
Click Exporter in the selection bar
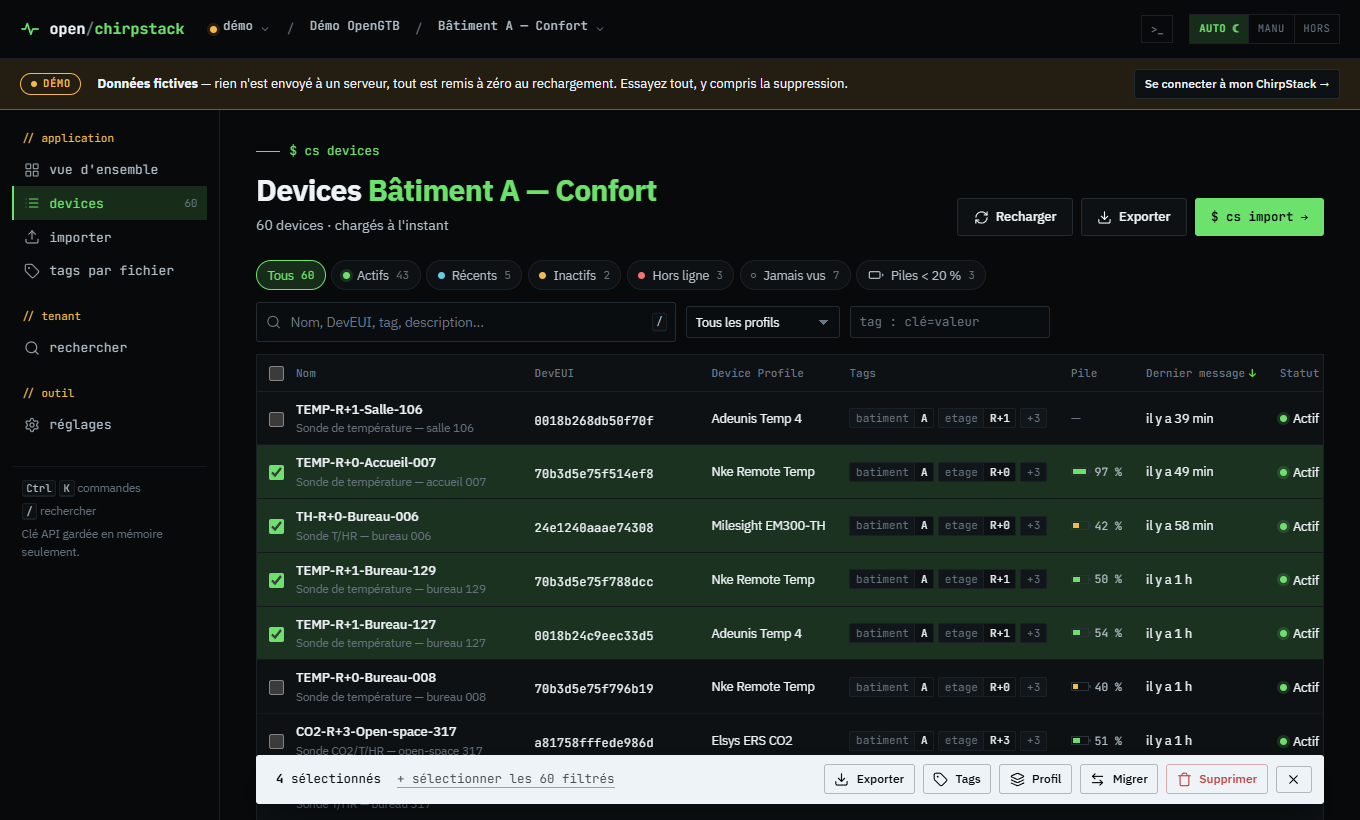(869, 779)
